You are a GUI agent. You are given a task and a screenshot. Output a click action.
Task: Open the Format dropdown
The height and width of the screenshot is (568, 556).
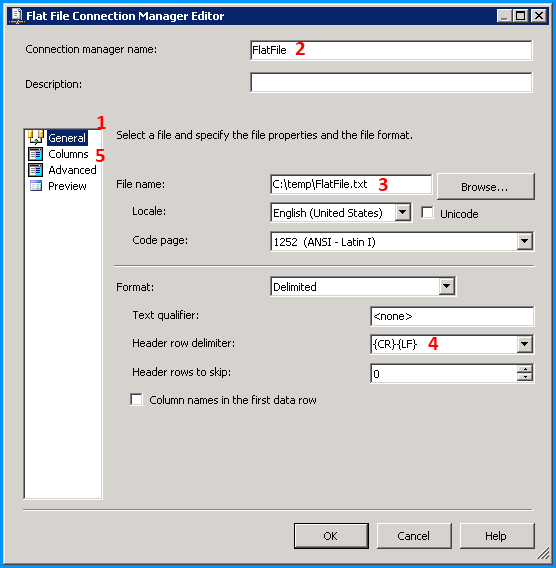pos(447,287)
